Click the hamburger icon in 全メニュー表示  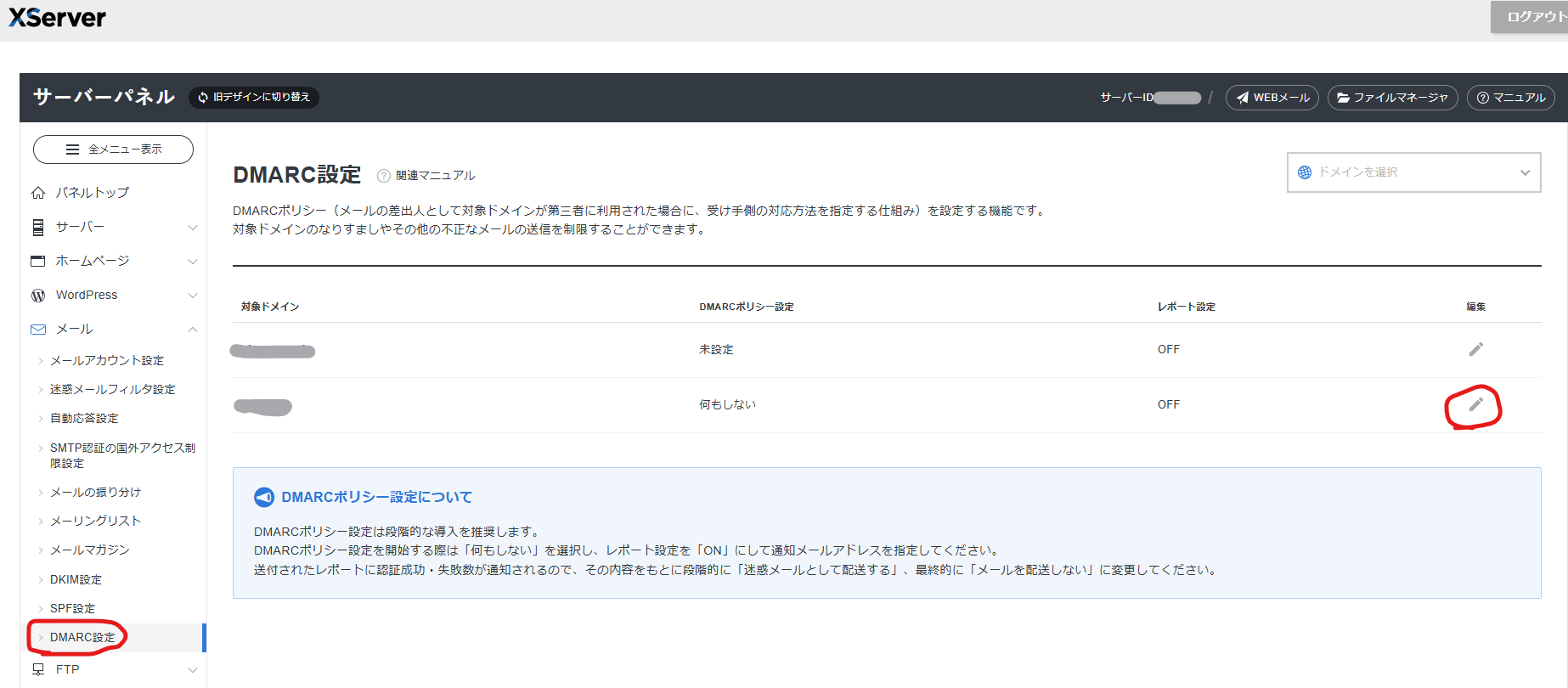pyautogui.click(x=72, y=149)
